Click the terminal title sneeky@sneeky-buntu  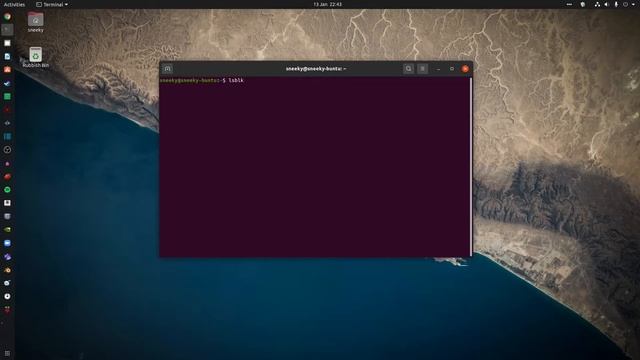[316, 69]
